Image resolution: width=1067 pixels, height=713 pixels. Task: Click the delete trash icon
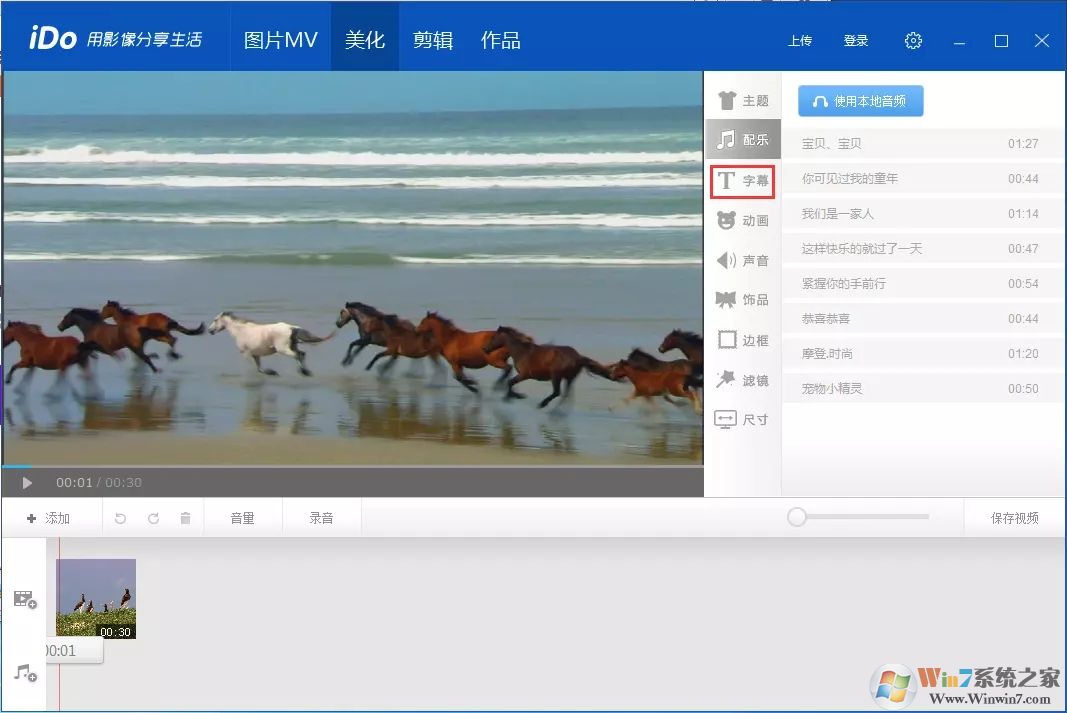185,517
